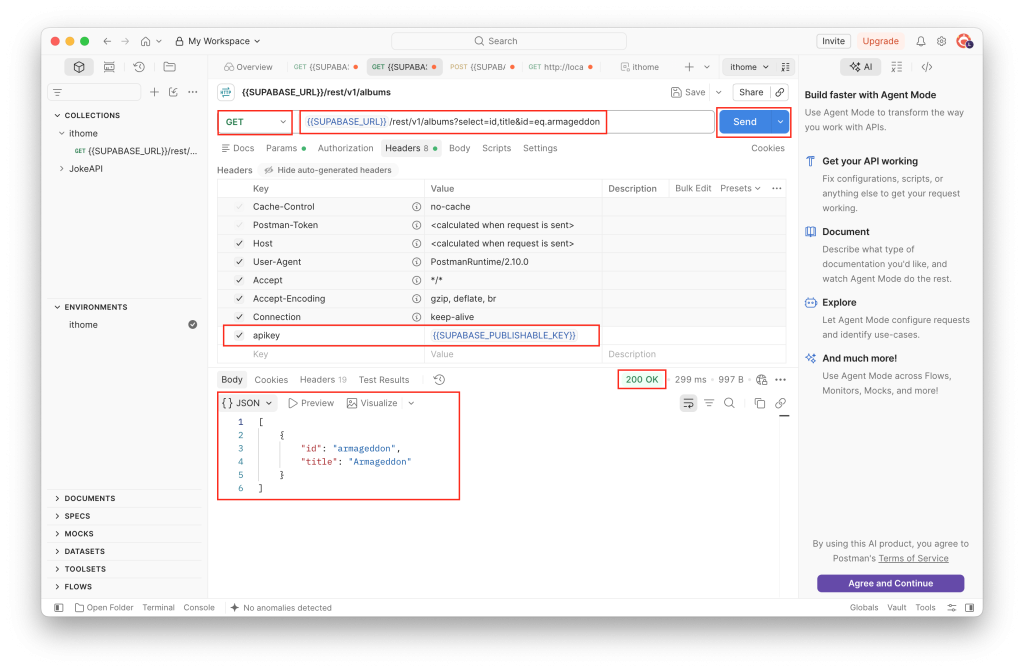Uncheck the User-Agent header

(x=240, y=262)
